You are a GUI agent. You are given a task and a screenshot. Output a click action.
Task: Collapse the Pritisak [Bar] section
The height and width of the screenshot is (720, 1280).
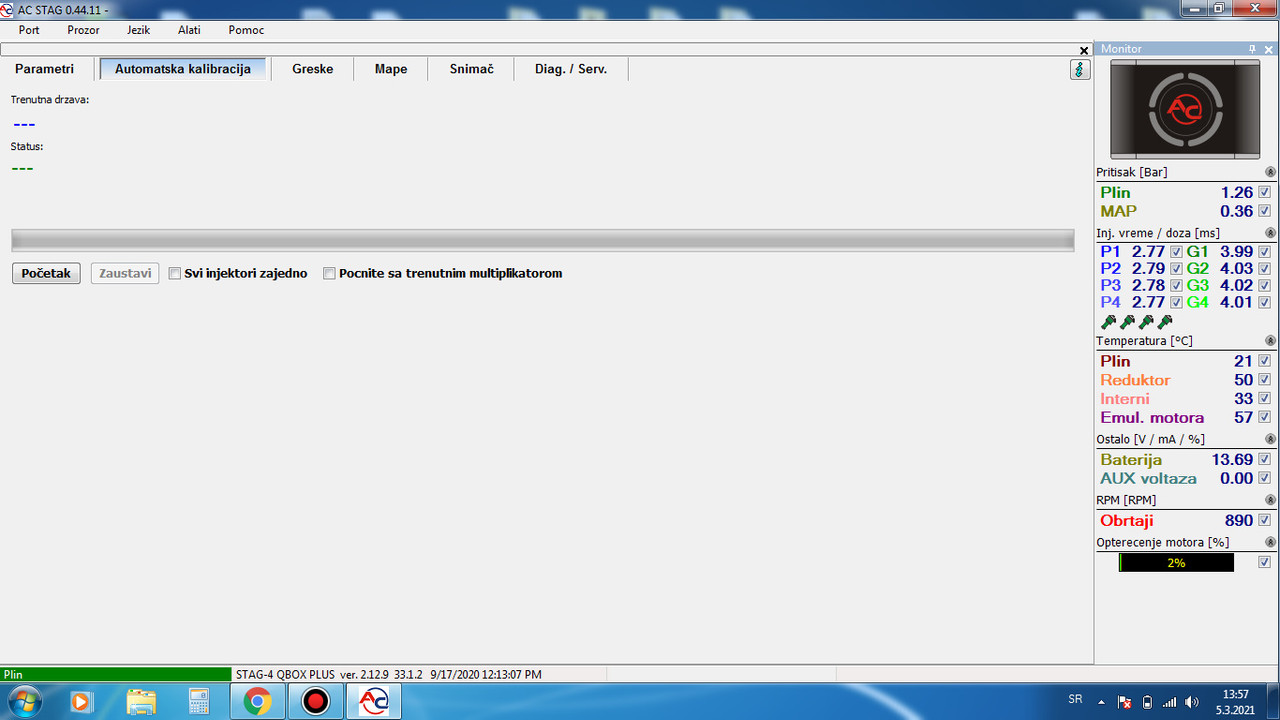click(x=1270, y=172)
